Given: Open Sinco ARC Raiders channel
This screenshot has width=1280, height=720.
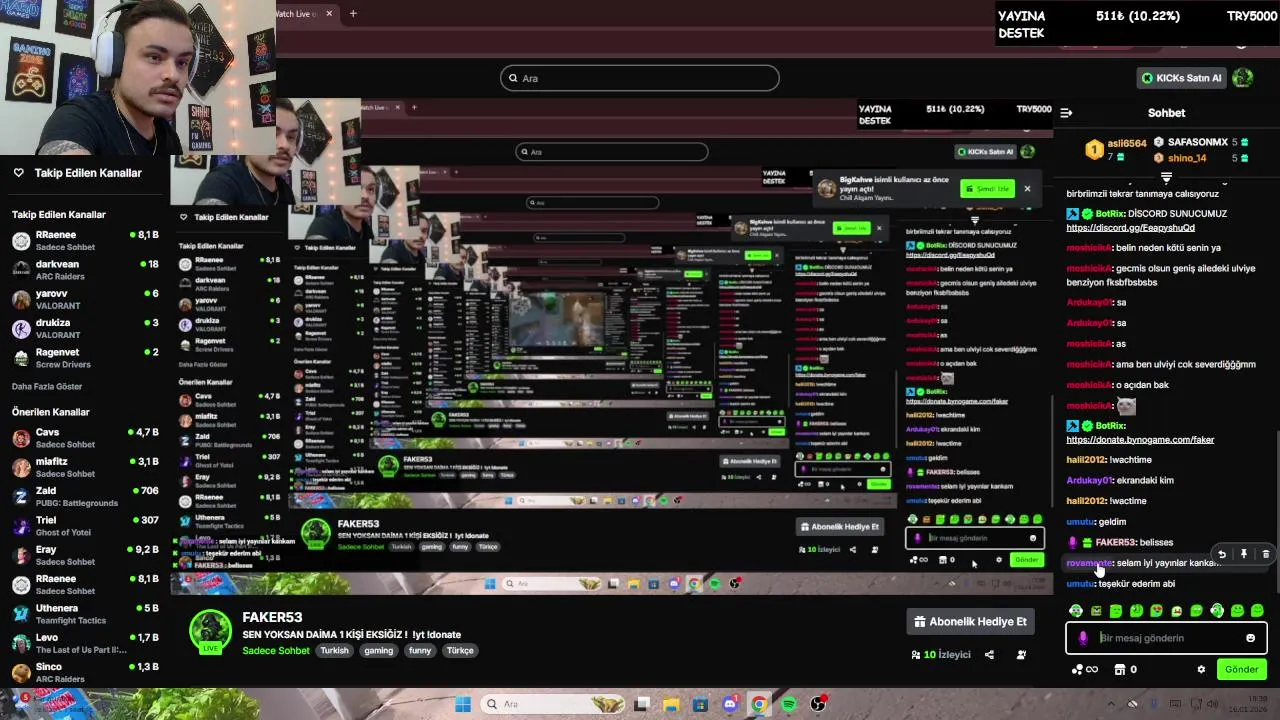Looking at the screenshot, I should coord(85,672).
